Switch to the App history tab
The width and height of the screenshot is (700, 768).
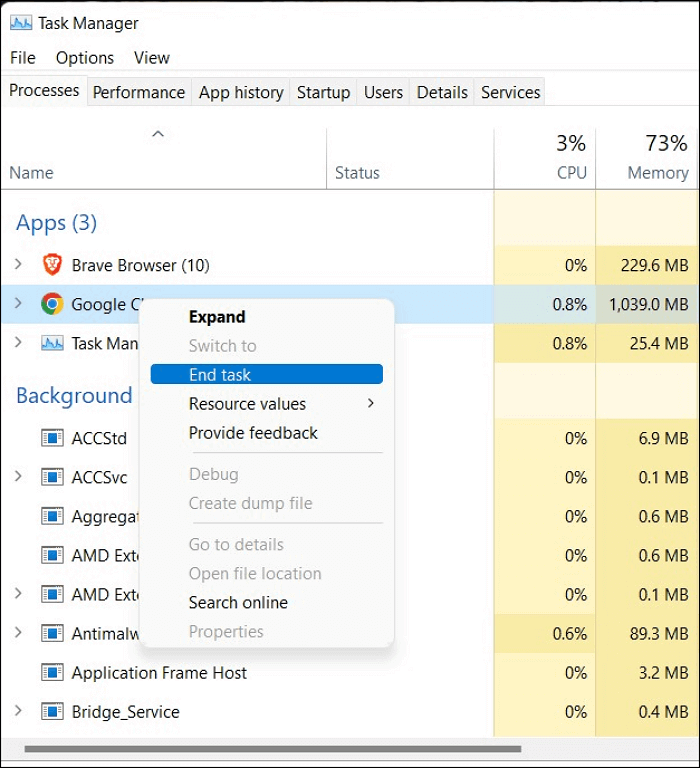click(241, 92)
